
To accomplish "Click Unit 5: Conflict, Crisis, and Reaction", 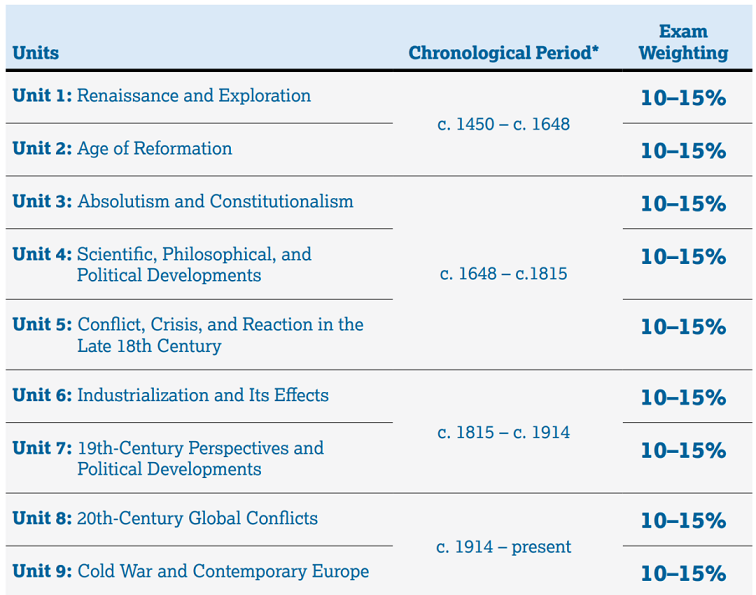I will pyautogui.click(x=188, y=335).
